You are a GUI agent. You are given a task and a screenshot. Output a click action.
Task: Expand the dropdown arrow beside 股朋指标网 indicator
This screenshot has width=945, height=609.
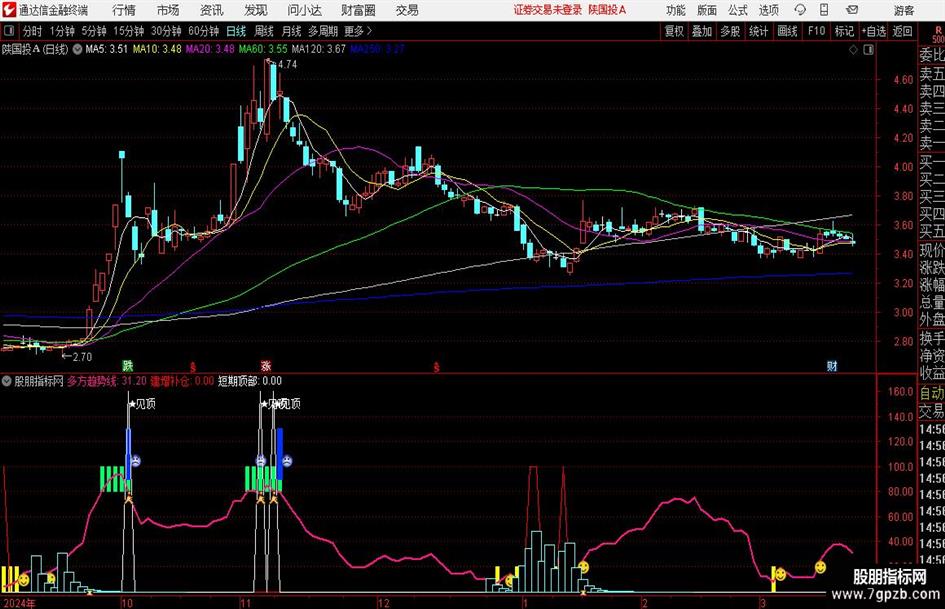click(7, 381)
